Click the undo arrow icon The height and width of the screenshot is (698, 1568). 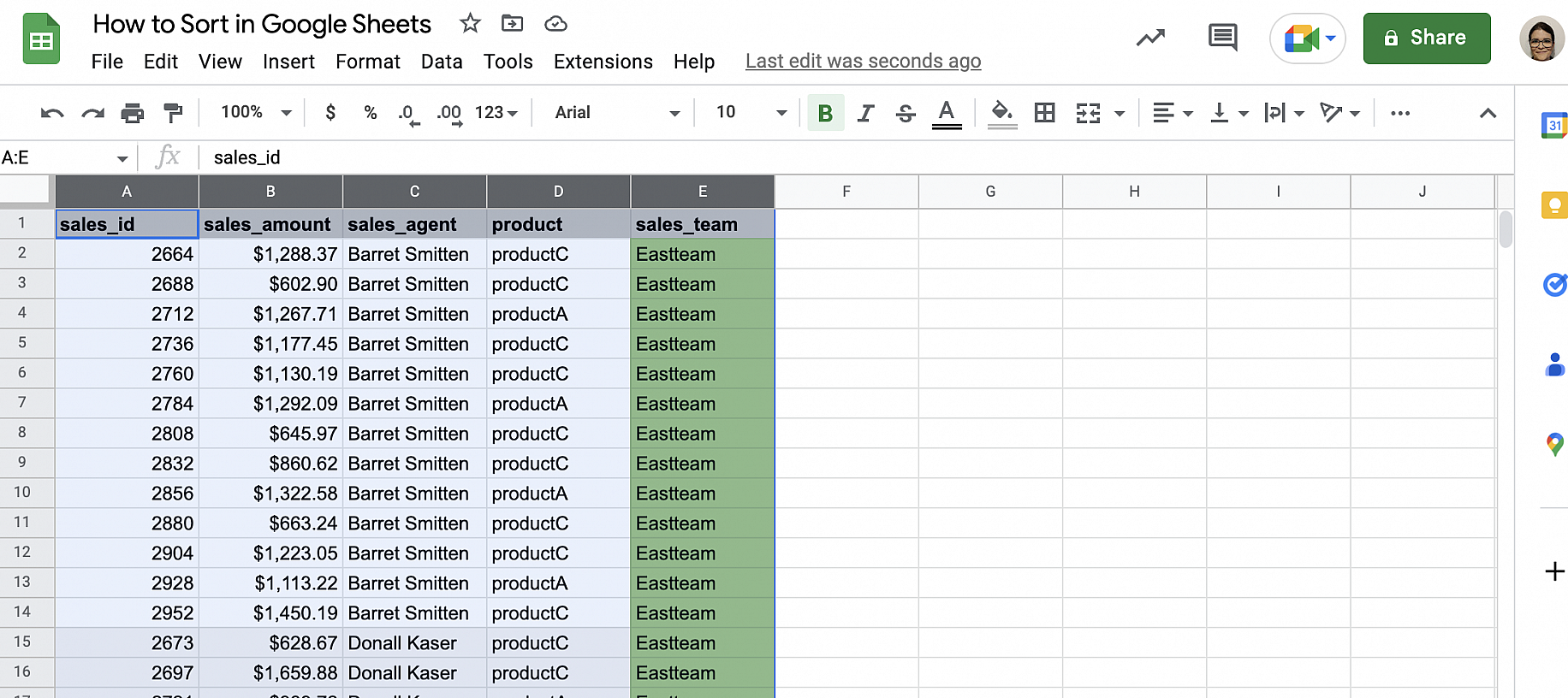[x=52, y=113]
